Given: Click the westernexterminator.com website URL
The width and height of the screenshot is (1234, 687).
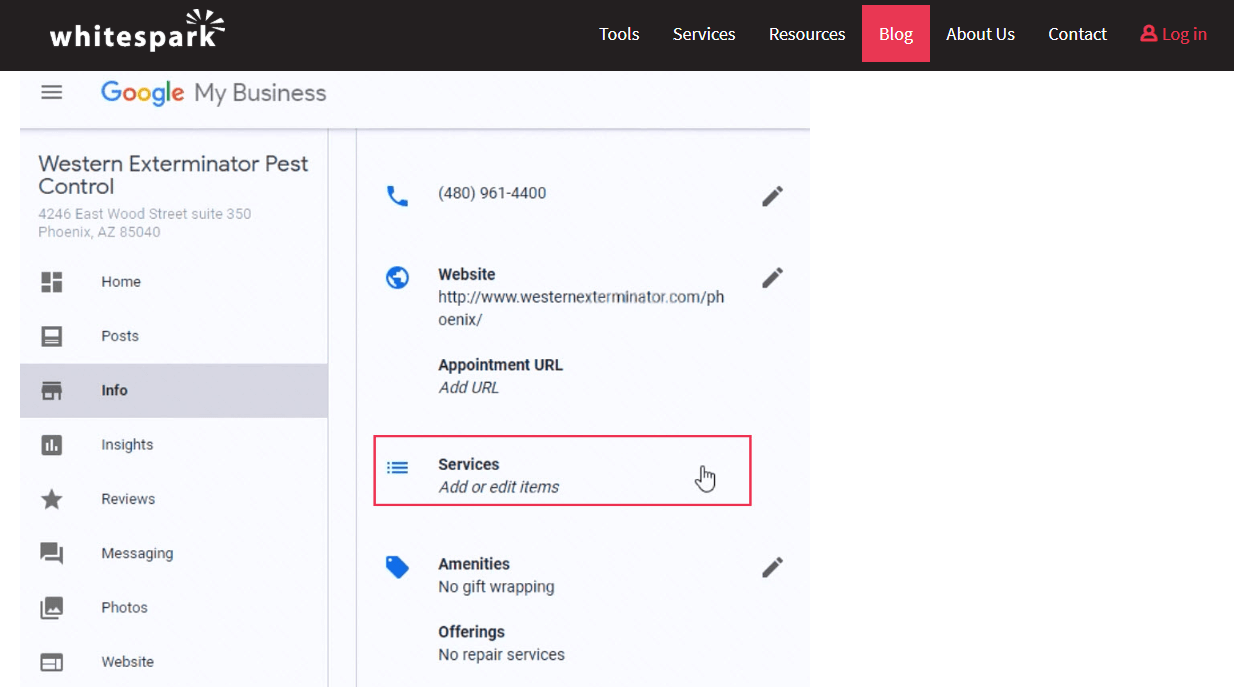Looking at the screenshot, I should [582, 308].
